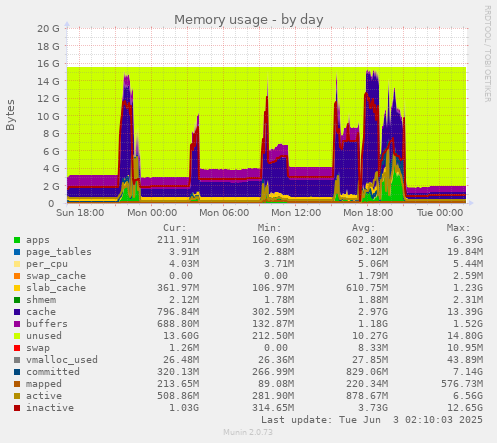Click the committed max value 7.14G
The image size is (497, 443).
[468, 372]
